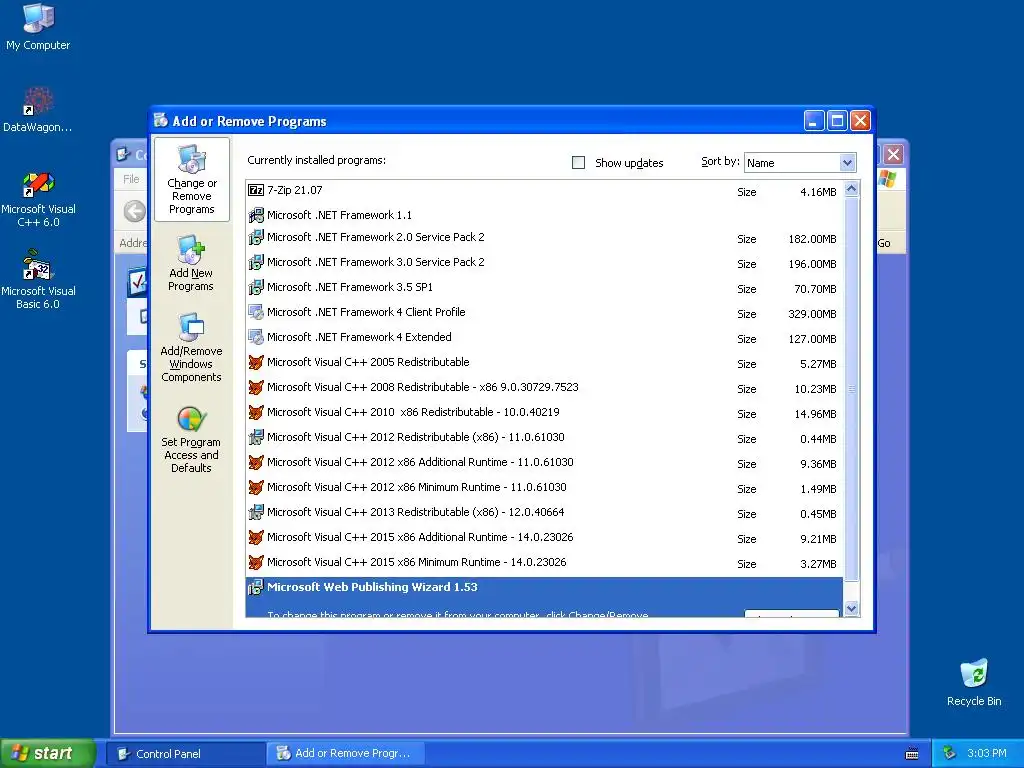The image size is (1024, 768).
Task: Switch to Add or Remove Programs taskbar button
Action: (346, 754)
